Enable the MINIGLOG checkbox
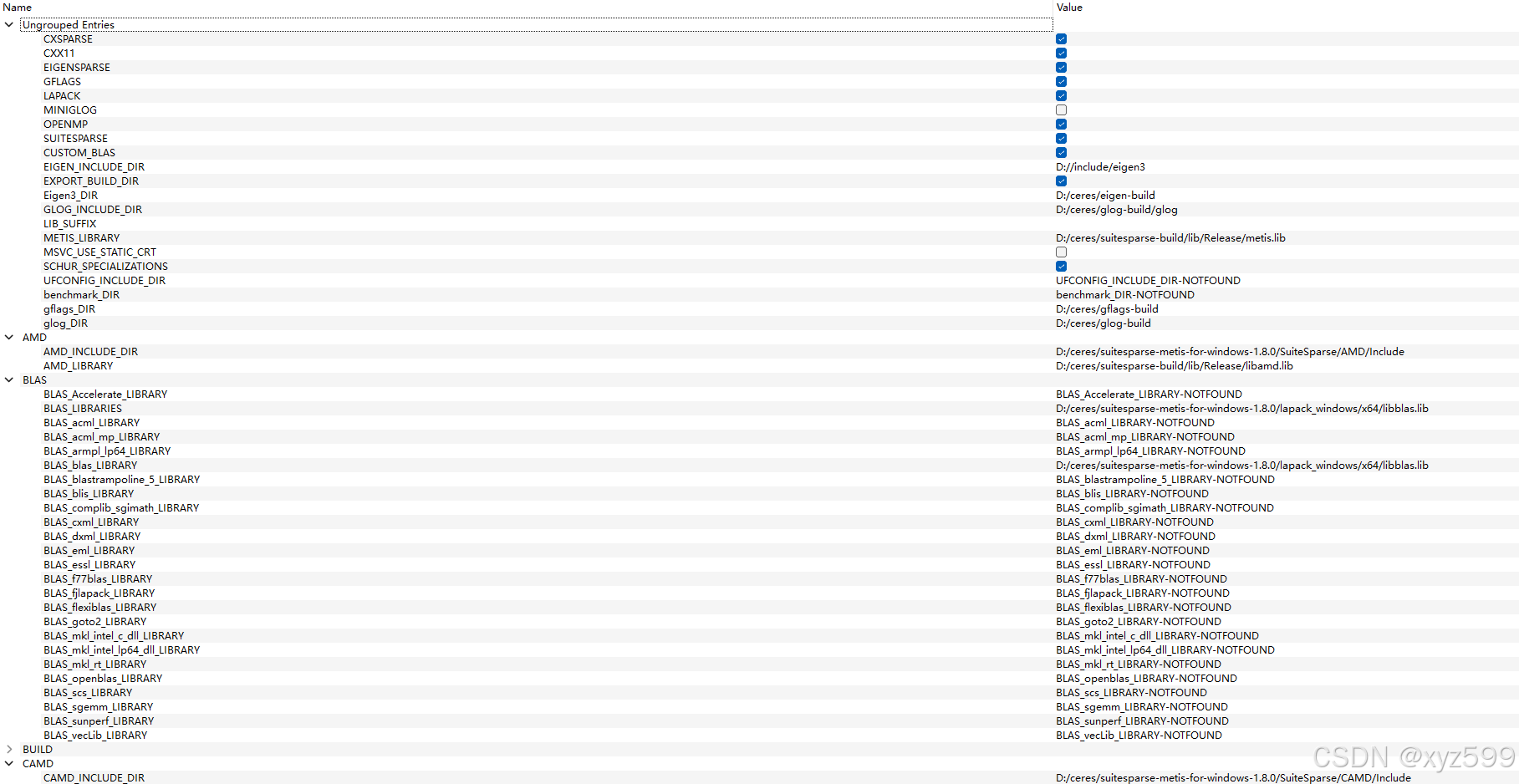The width and height of the screenshot is (1519, 784). click(x=1061, y=109)
